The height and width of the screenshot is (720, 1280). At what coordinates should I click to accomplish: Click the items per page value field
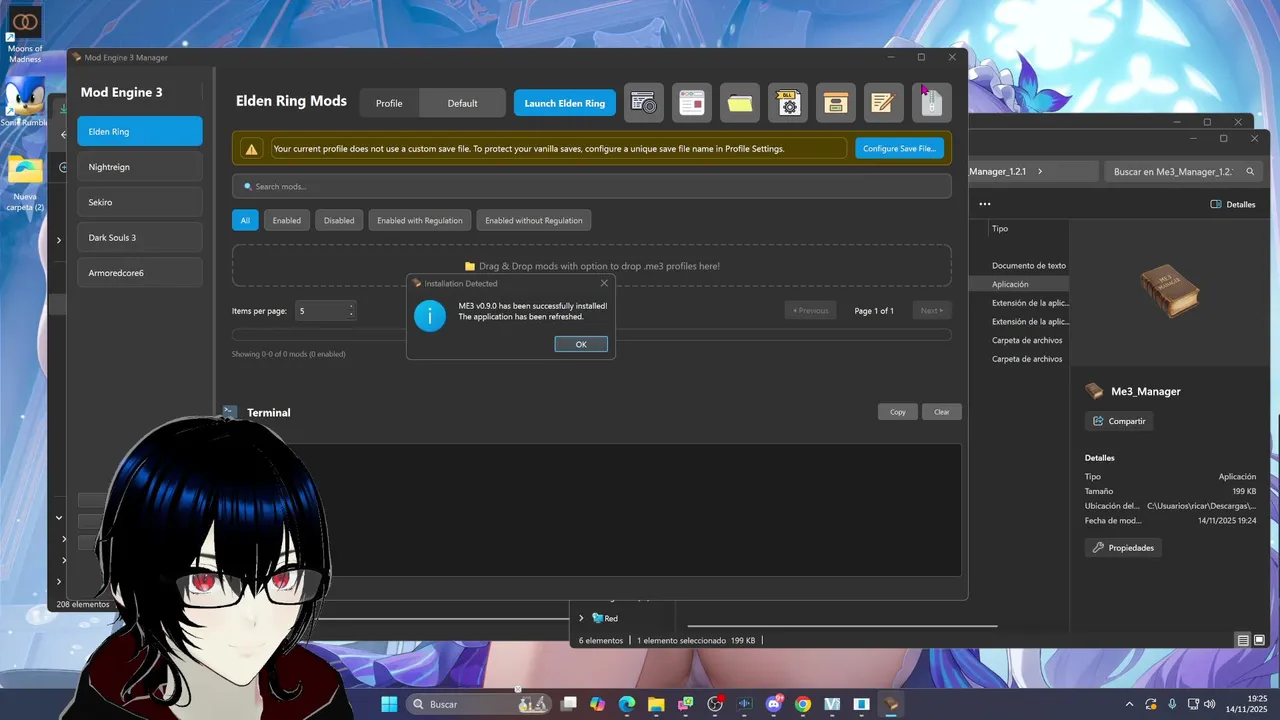click(325, 311)
